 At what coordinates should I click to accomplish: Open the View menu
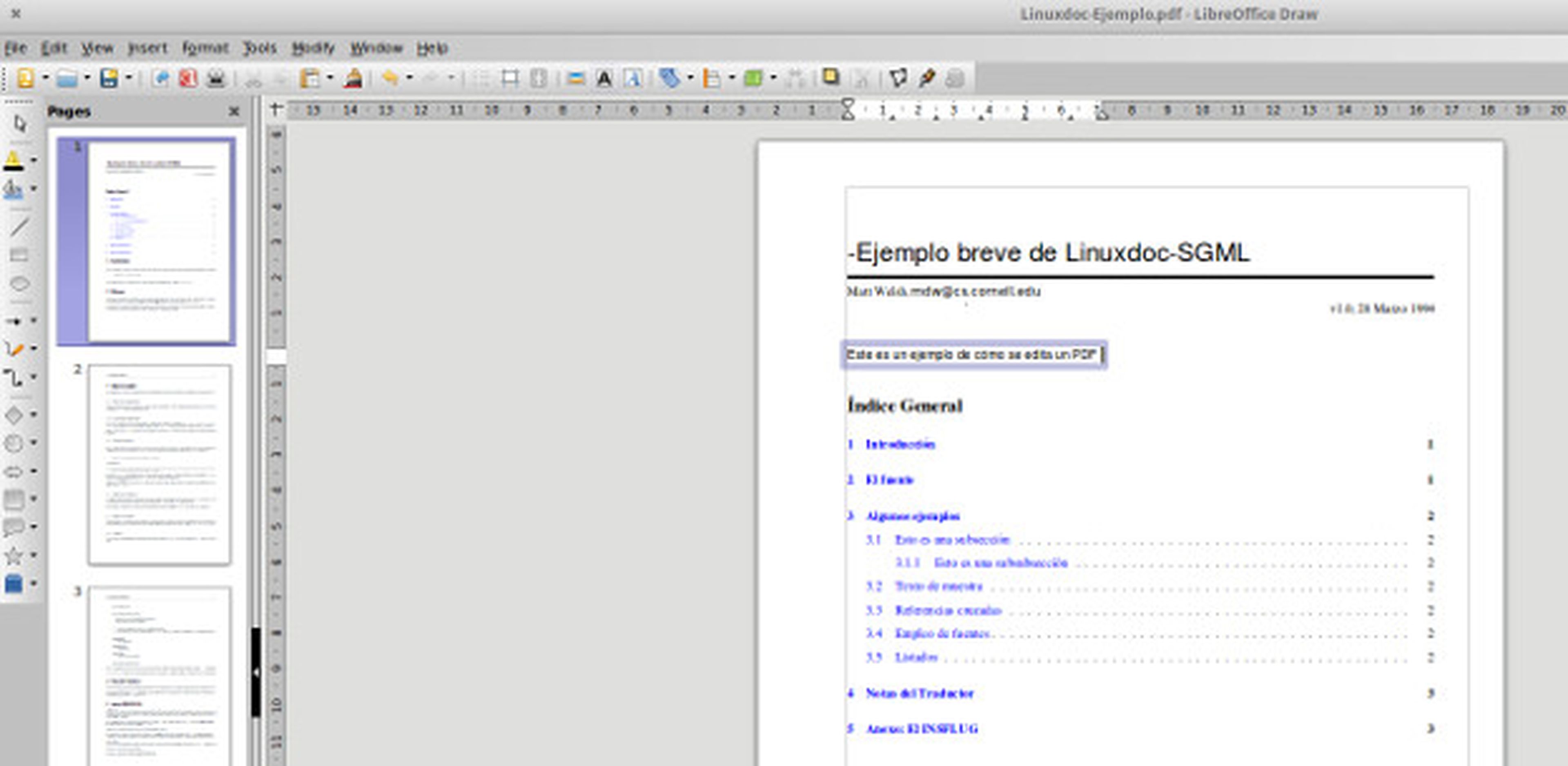coord(98,48)
